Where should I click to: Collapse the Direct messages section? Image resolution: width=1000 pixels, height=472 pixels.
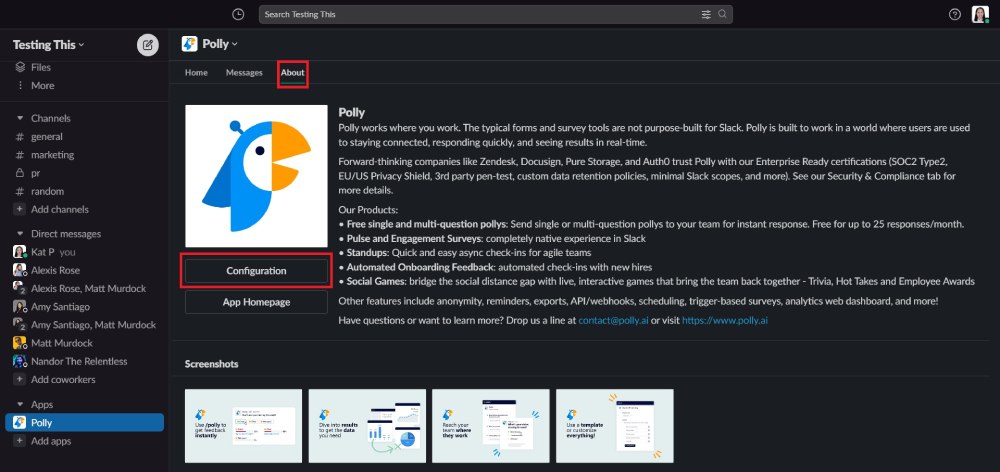click(x=20, y=233)
